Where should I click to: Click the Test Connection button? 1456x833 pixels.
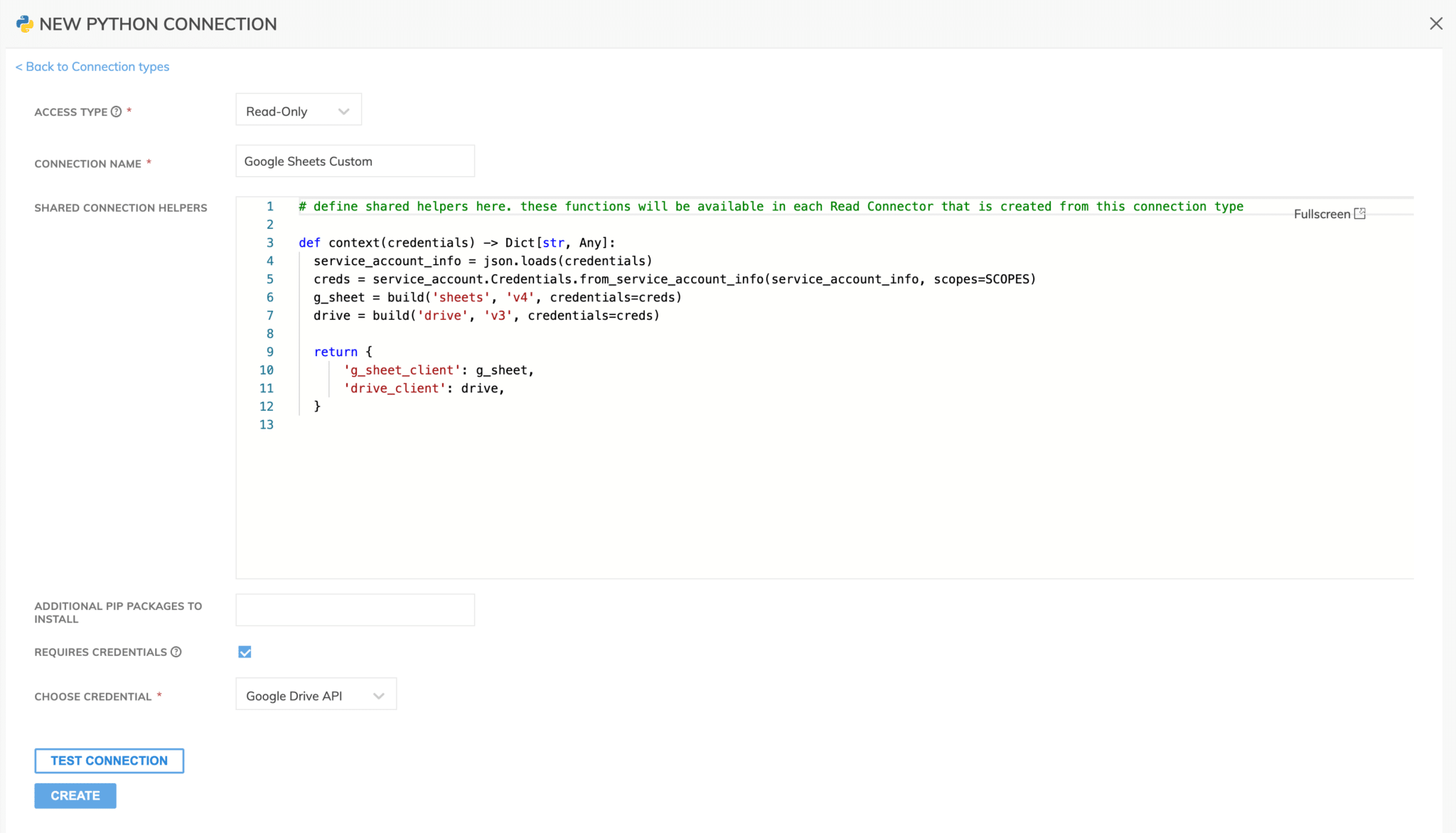pos(109,761)
